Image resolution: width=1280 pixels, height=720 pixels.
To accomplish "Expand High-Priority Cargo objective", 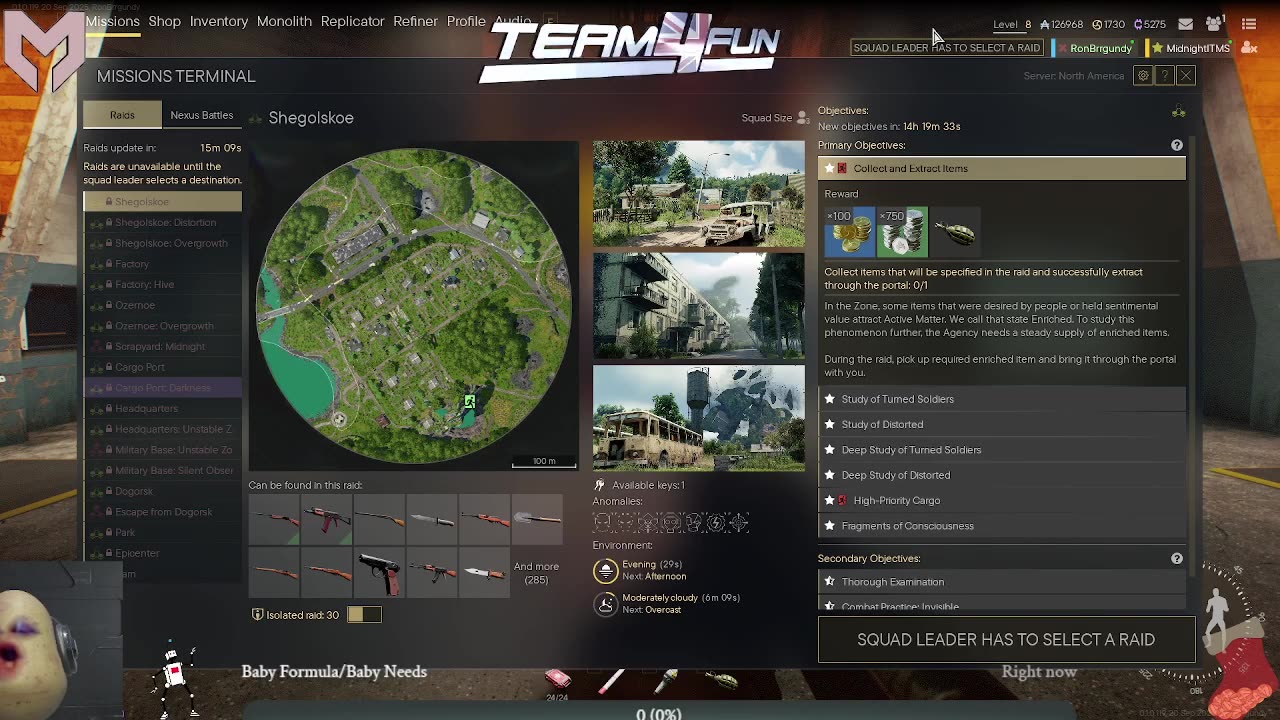I will (x=1002, y=500).
